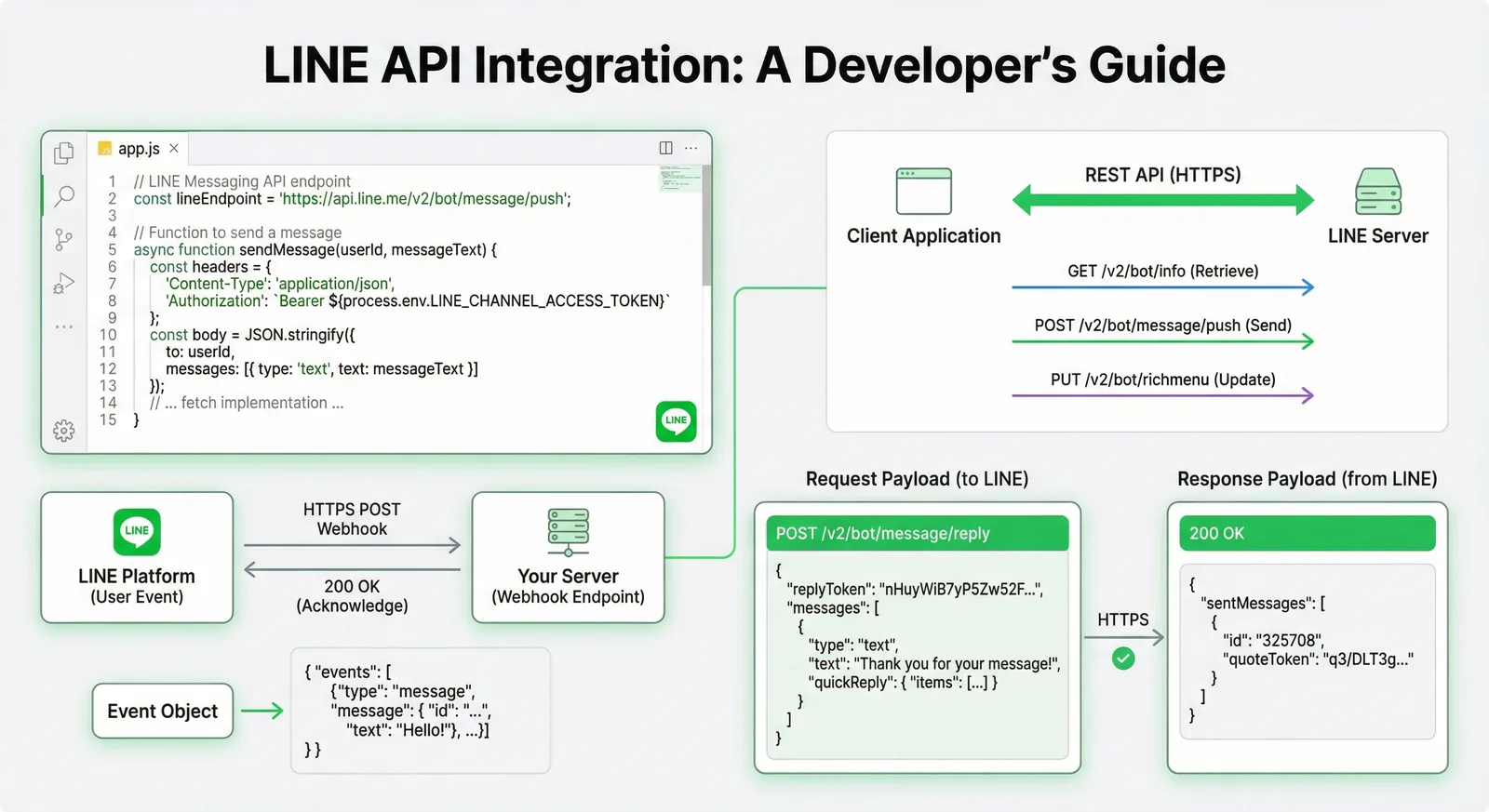Viewport: 1489px width, 812px height.
Task: Click the "sentMessages" line in response payload
Action: 1263,603
